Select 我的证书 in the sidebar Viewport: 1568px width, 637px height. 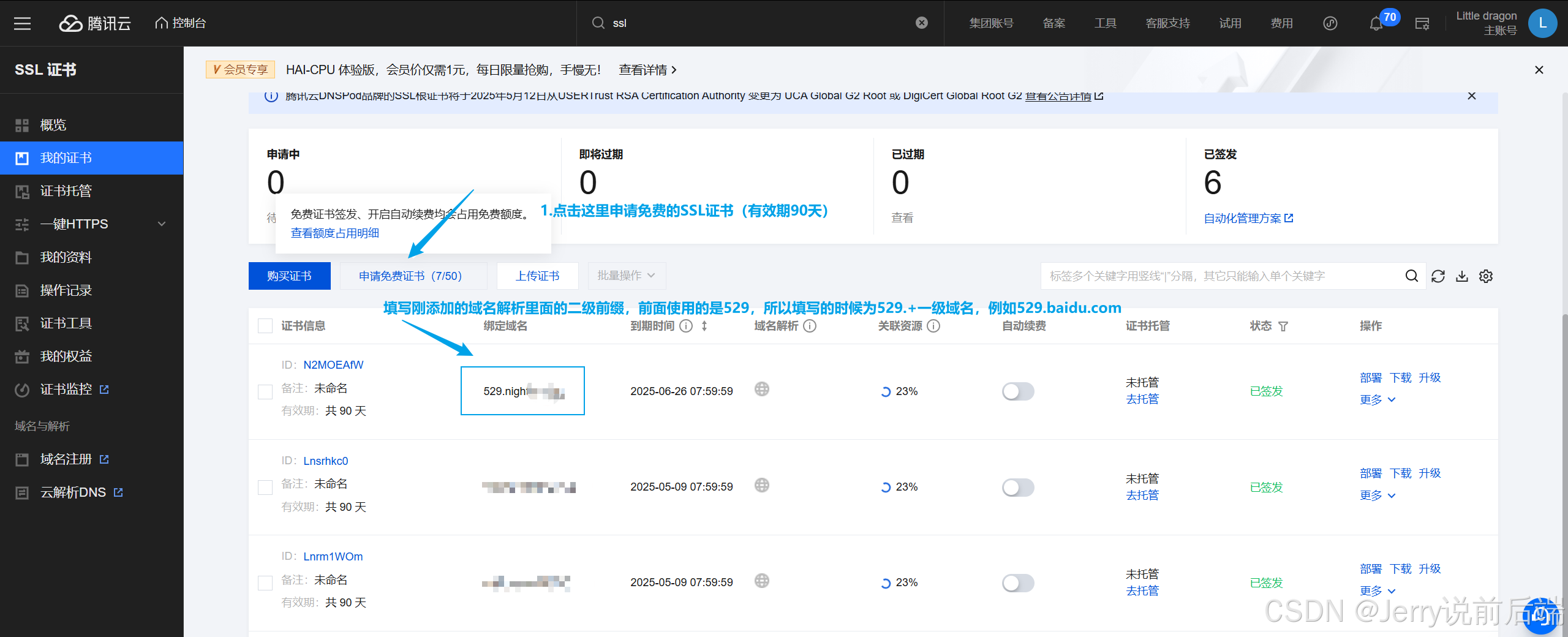[92, 158]
